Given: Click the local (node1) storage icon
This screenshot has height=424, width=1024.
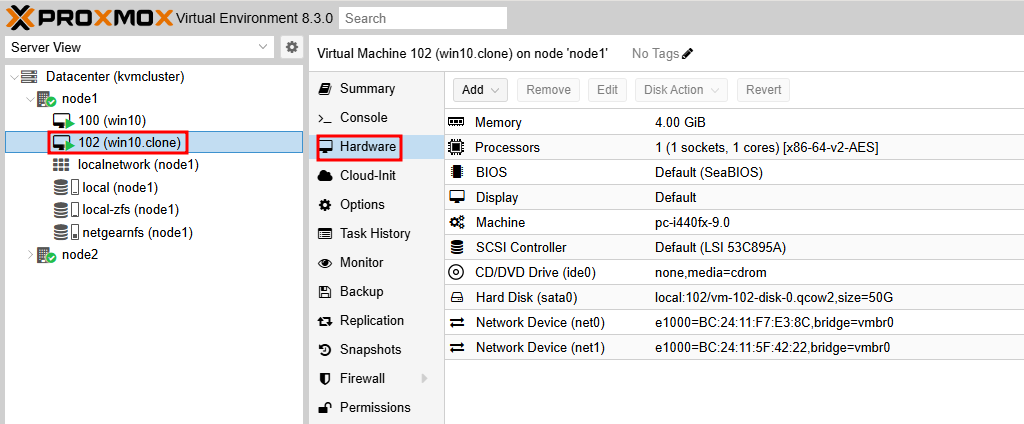Looking at the screenshot, I should coord(66,188).
